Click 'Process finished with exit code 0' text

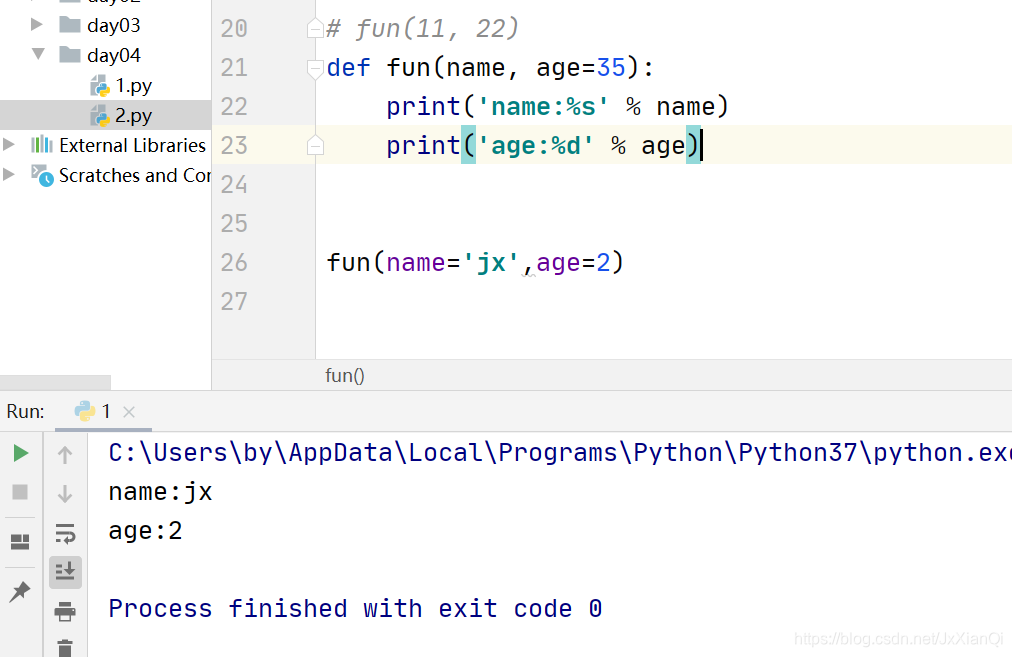(355, 609)
